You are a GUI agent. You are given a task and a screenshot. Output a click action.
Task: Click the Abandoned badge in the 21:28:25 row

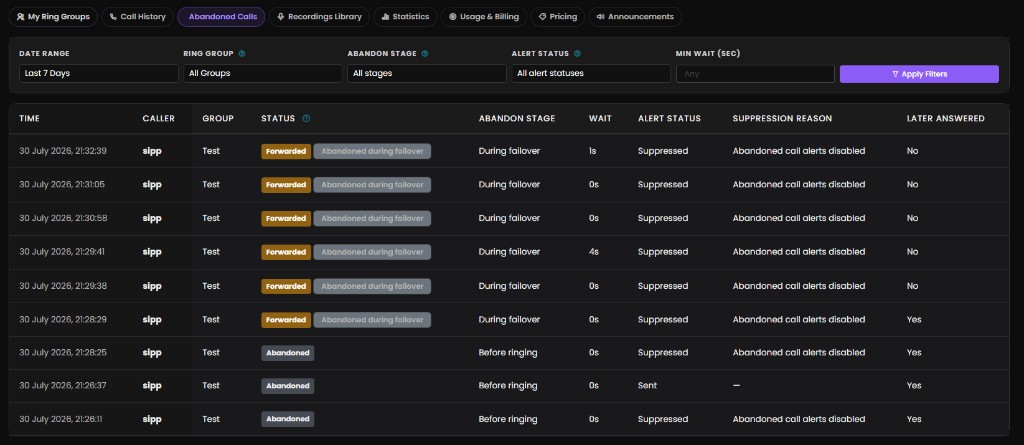tap(288, 353)
